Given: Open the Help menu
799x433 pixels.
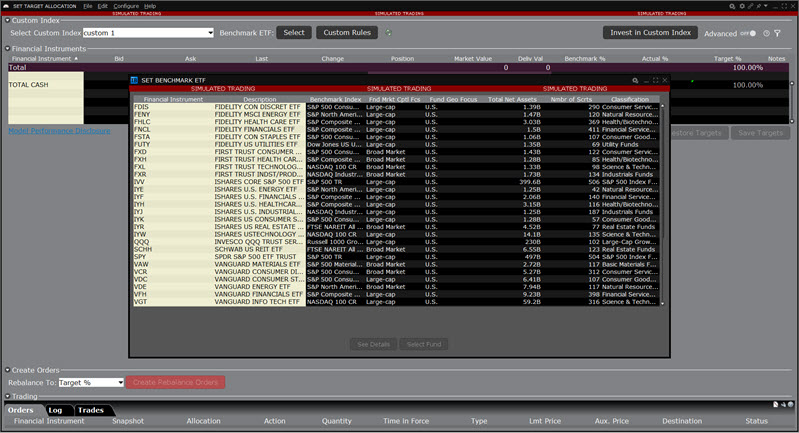Looking at the screenshot, I should tap(150, 6).
